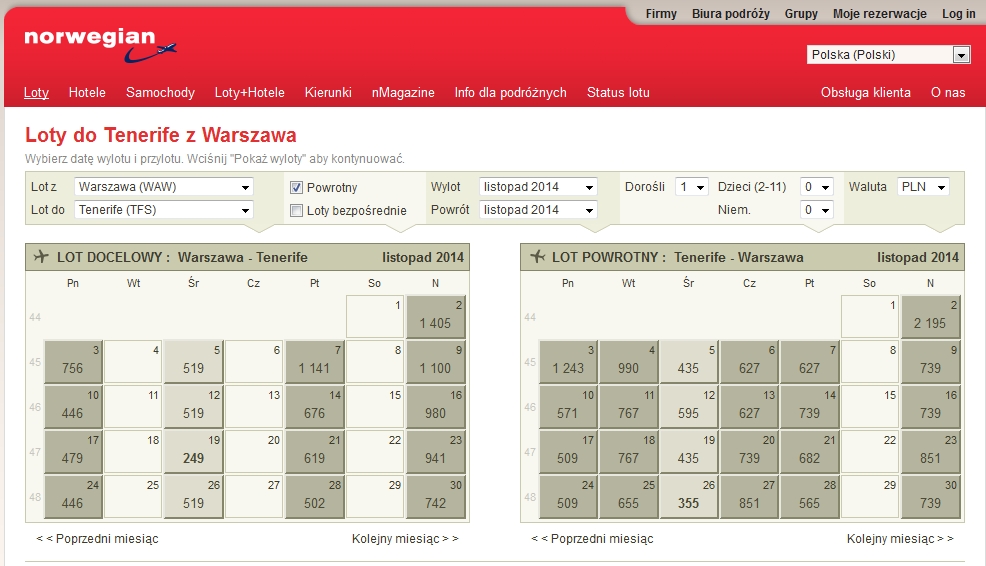Open the Hotele menu item

87,92
